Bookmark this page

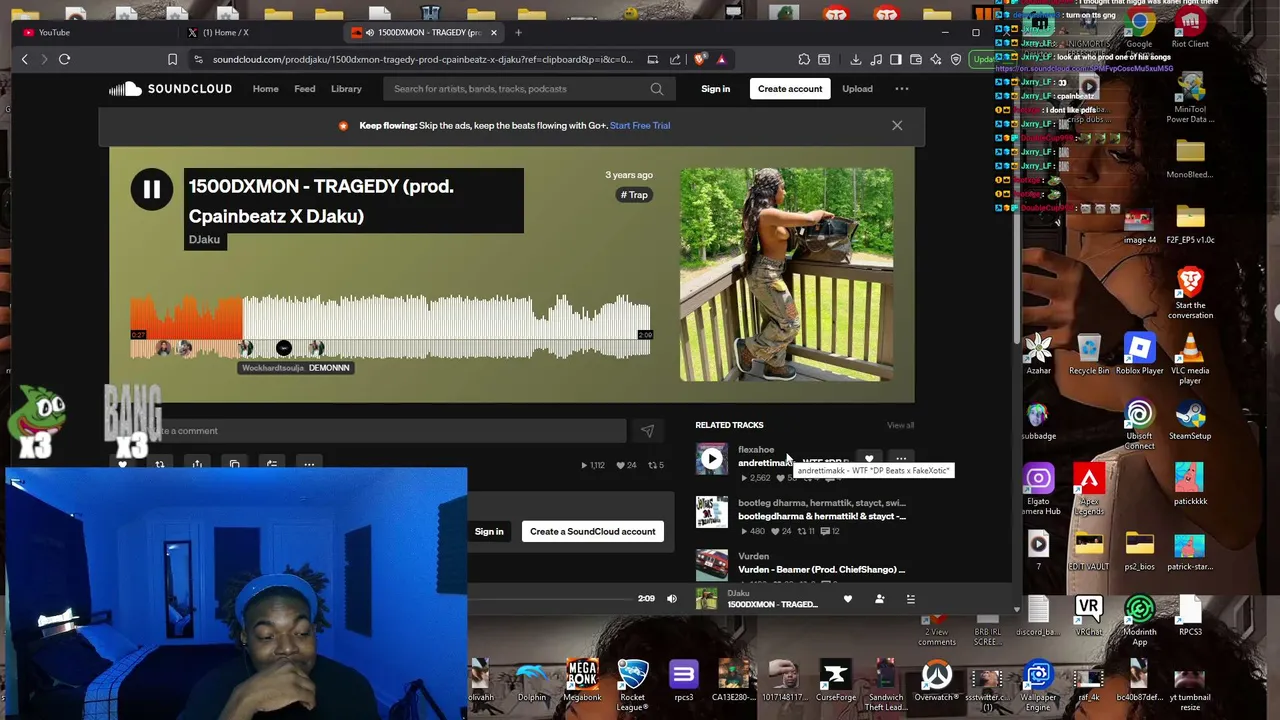[x=172, y=60]
